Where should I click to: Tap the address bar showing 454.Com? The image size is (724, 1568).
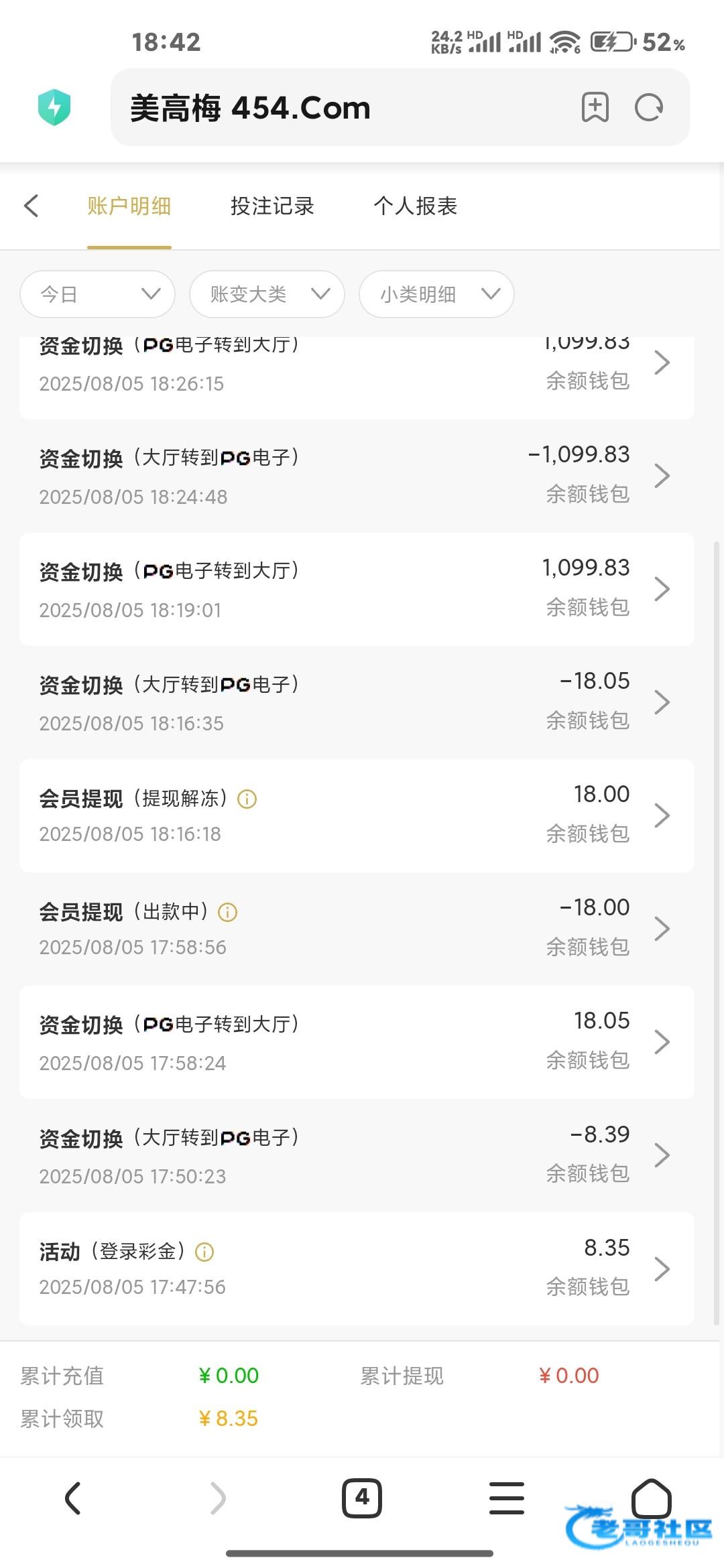click(x=335, y=107)
